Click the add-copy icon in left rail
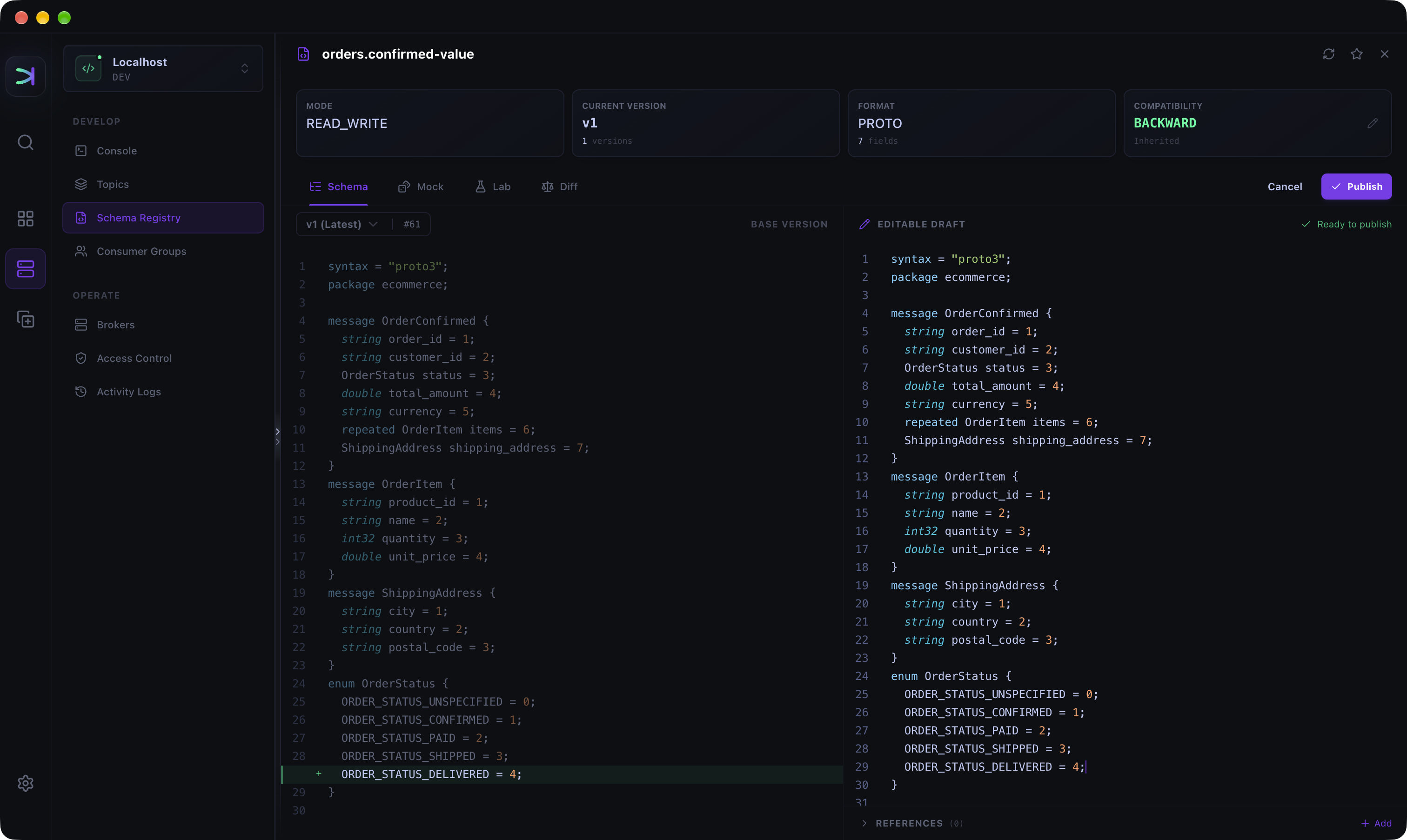 click(x=26, y=319)
